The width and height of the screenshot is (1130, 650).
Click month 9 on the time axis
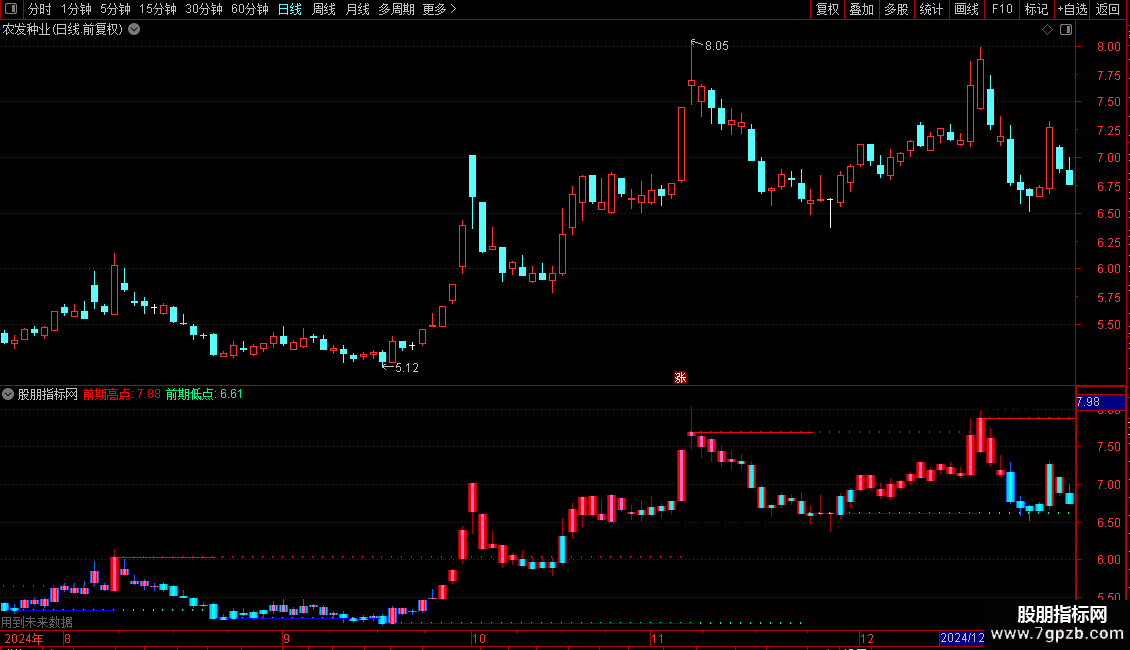(x=286, y=639)
